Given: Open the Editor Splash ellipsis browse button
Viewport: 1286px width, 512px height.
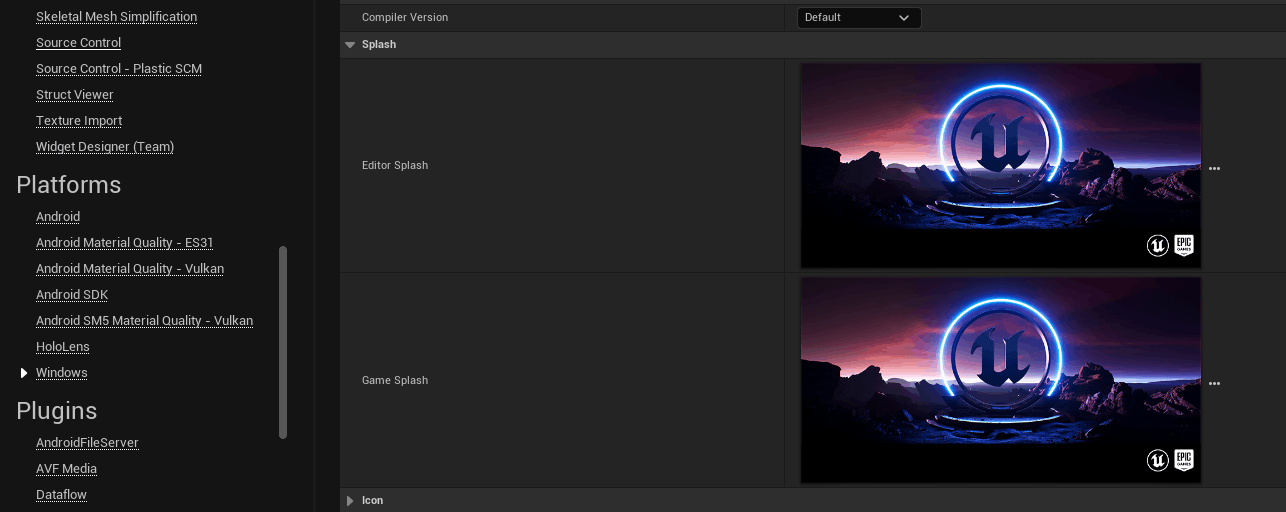Looking at the screenshot, I should [x=1214, y=168].
